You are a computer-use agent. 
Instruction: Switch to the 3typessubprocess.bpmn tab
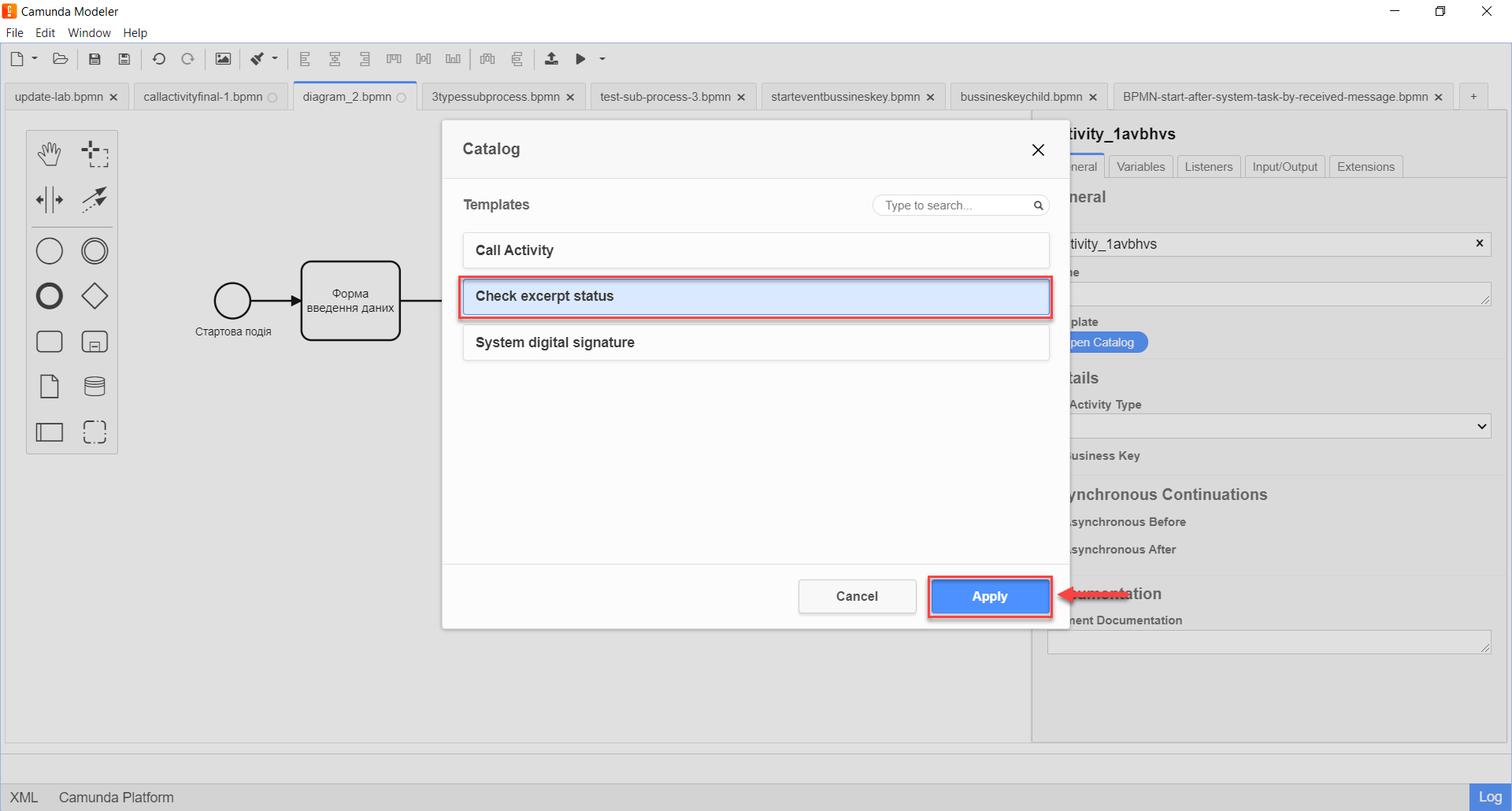[x=495, y=97]
